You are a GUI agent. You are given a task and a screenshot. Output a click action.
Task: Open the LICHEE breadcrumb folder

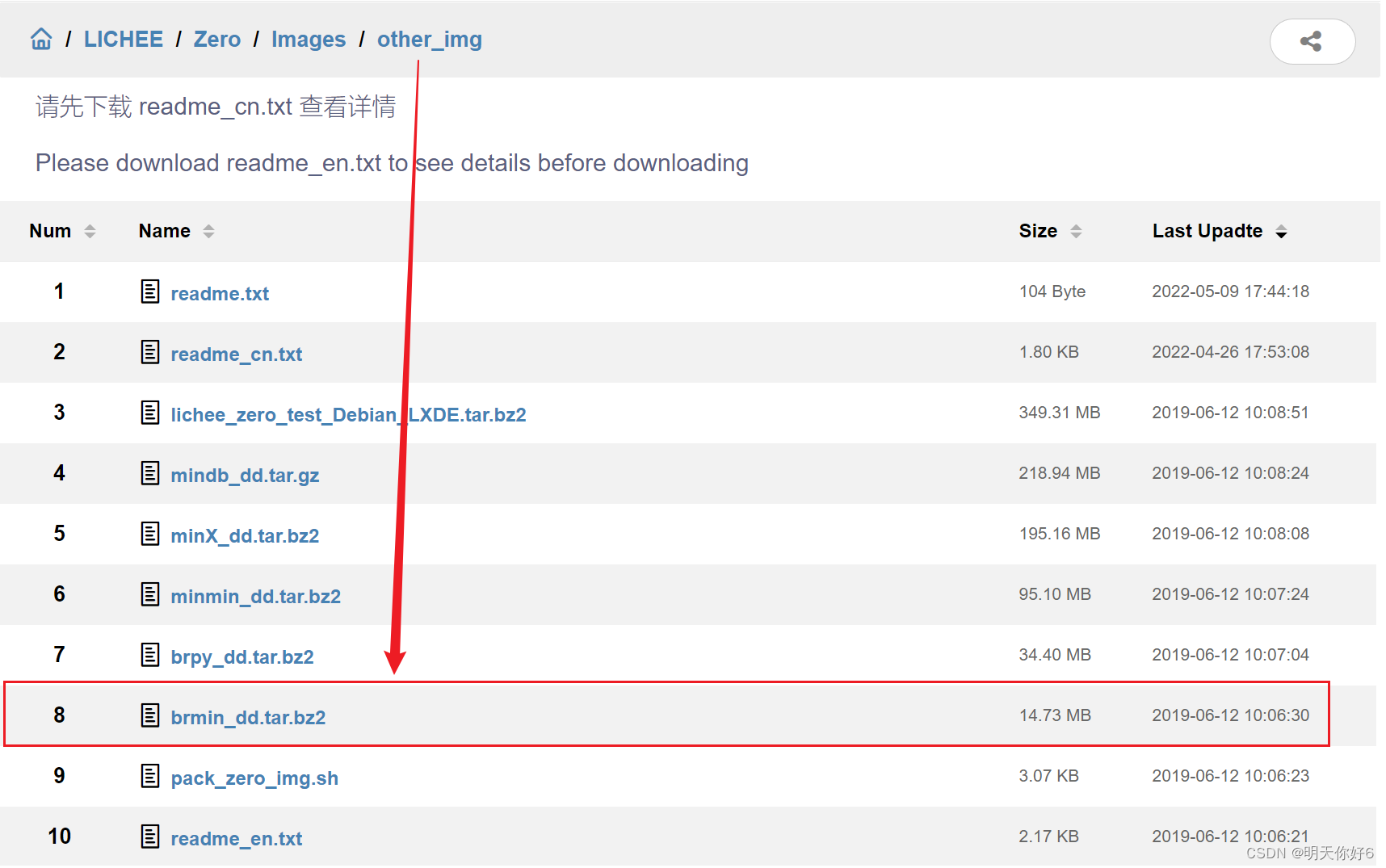124,40
